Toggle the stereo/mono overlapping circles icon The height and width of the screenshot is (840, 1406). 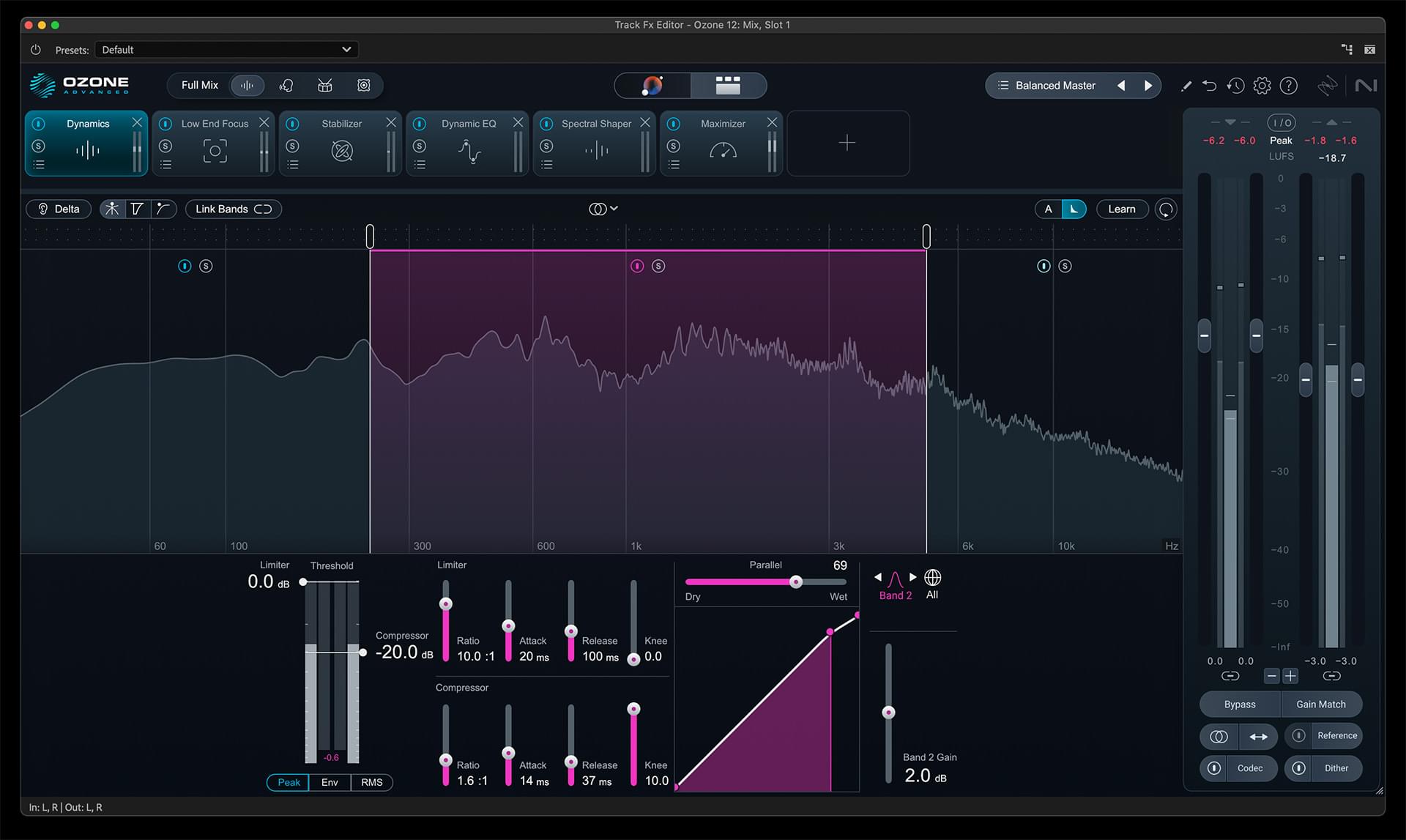tap(1219, 737)
